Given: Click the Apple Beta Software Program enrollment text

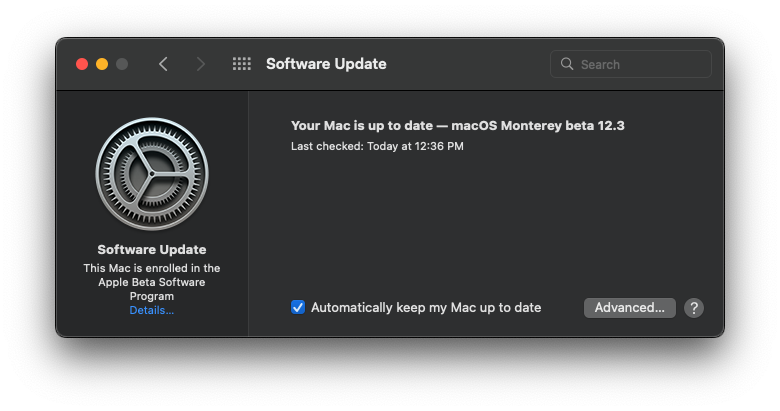Looking at the screenshot, I should click(152, 282).
